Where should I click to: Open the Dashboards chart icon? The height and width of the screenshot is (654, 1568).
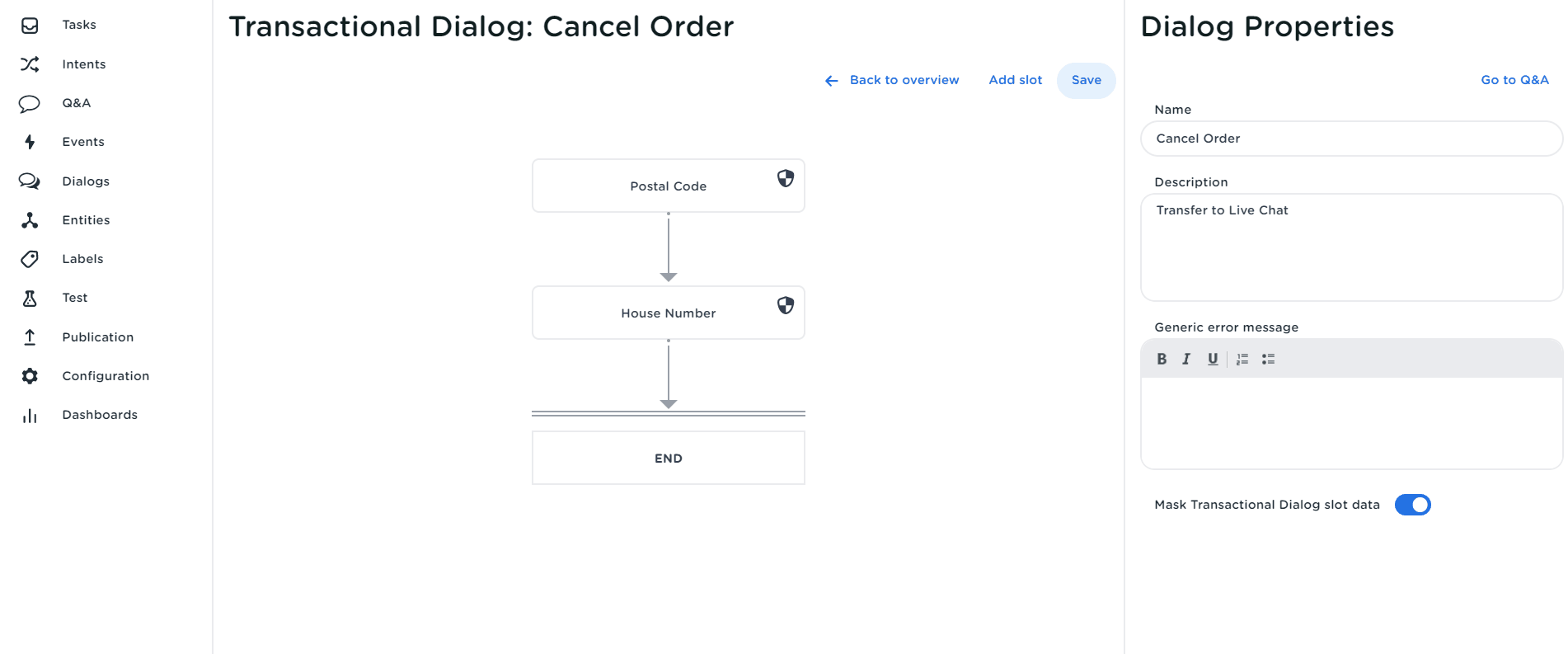[x=30, y=415]
